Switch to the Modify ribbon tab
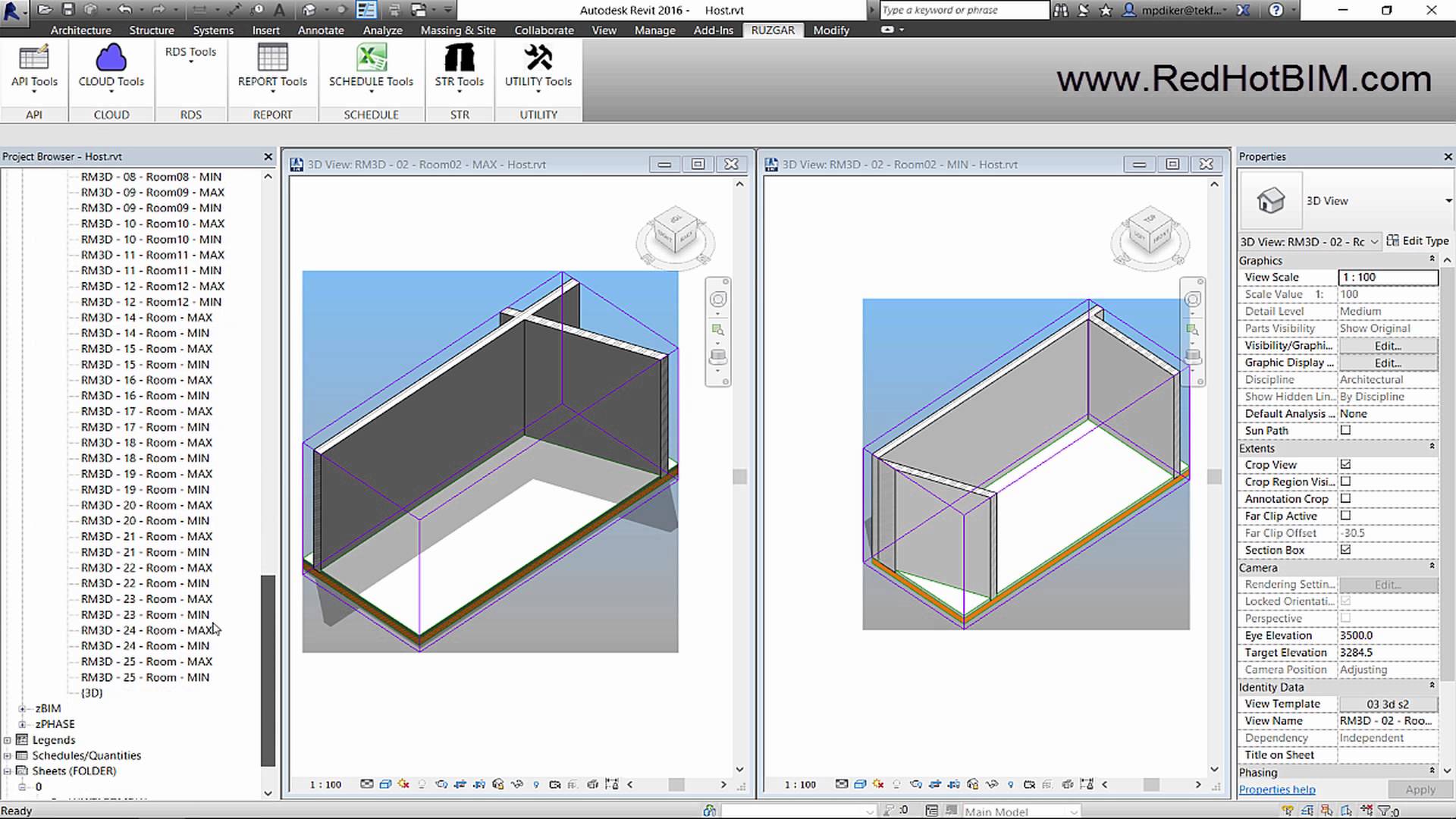 click(831, 30)
